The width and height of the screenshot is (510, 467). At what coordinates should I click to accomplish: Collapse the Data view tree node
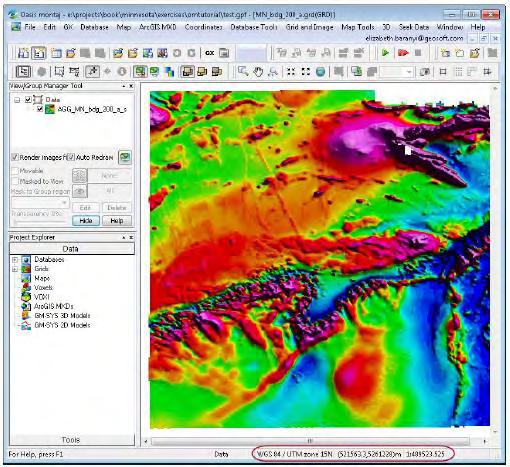17,100
